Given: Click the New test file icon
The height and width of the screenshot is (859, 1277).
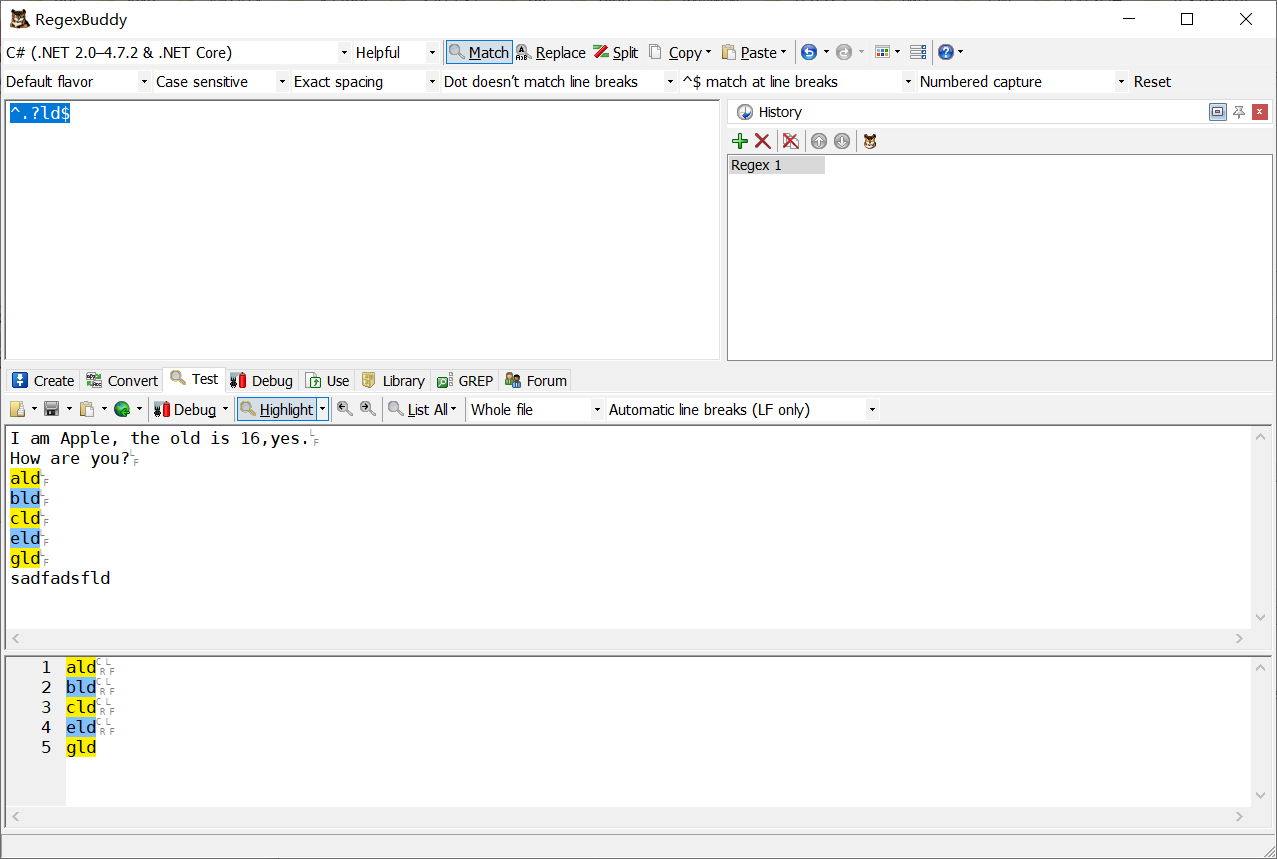Looking at the screenshot, I should click(x=17, y=409).
